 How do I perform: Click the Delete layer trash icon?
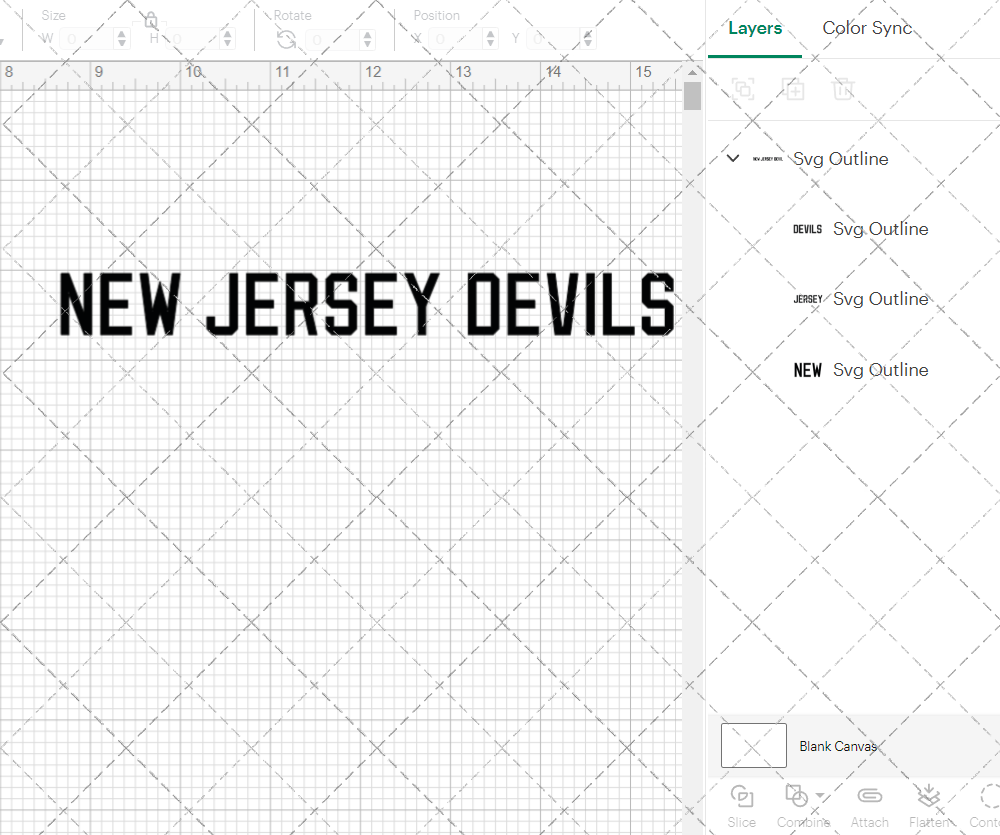842,89
